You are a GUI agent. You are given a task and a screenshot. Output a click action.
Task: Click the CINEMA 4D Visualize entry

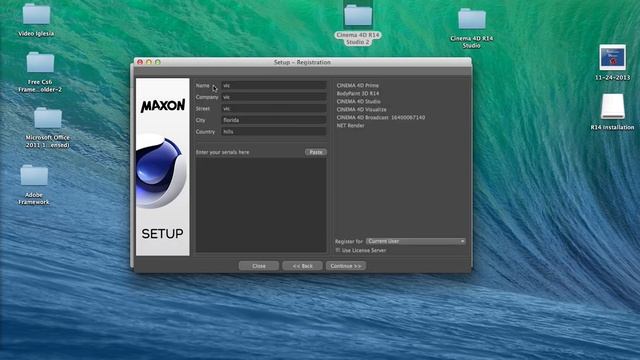[x=361, y=109]
